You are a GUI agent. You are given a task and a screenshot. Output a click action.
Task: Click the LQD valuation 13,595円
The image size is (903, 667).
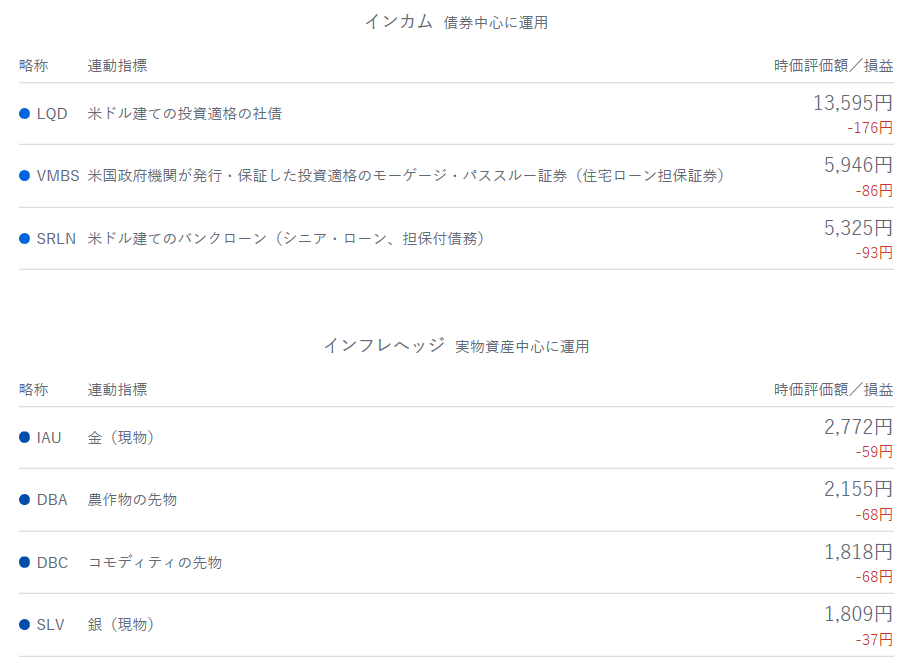pos(852,103)
